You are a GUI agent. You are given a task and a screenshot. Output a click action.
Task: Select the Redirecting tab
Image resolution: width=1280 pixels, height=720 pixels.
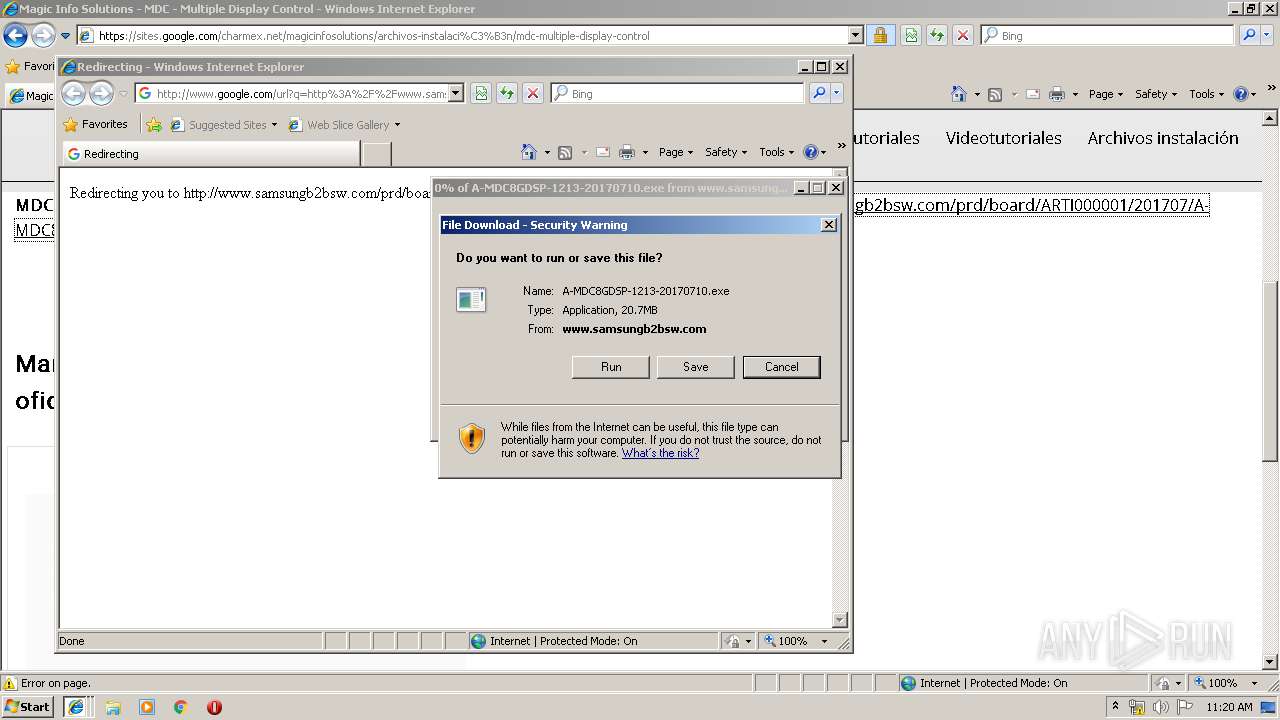pyautogui.click(x=211, y=154)
